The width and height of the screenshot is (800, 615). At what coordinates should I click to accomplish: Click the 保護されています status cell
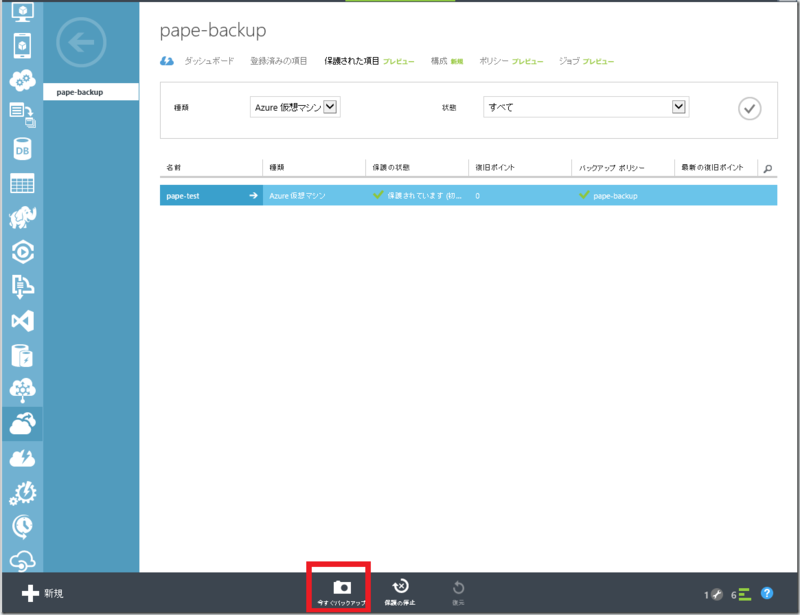(x=417, y=195)
